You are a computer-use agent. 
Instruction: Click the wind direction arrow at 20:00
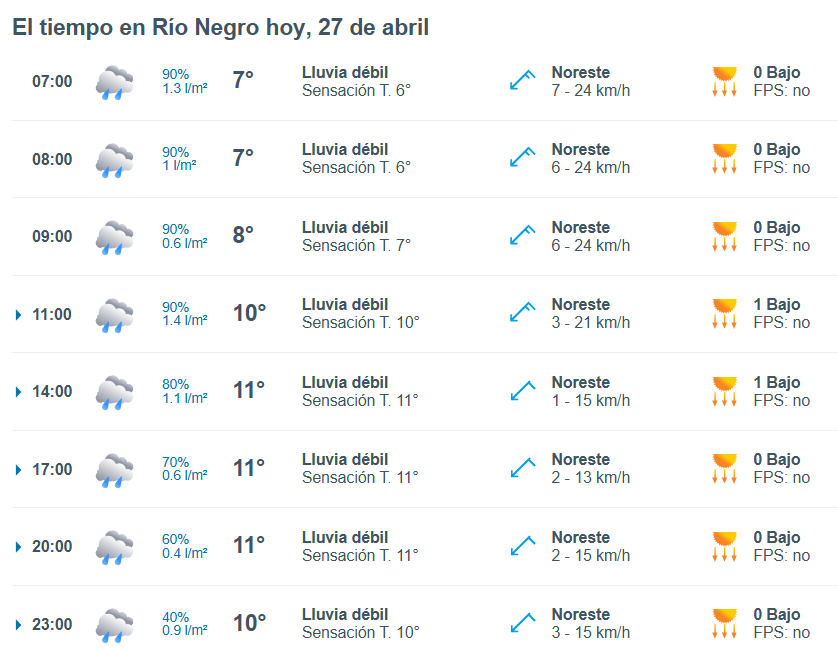(522, 546)
